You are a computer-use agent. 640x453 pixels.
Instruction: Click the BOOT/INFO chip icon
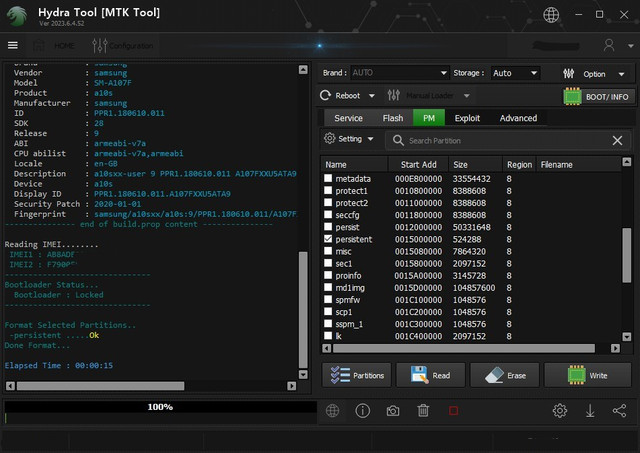tap(572, 96)
